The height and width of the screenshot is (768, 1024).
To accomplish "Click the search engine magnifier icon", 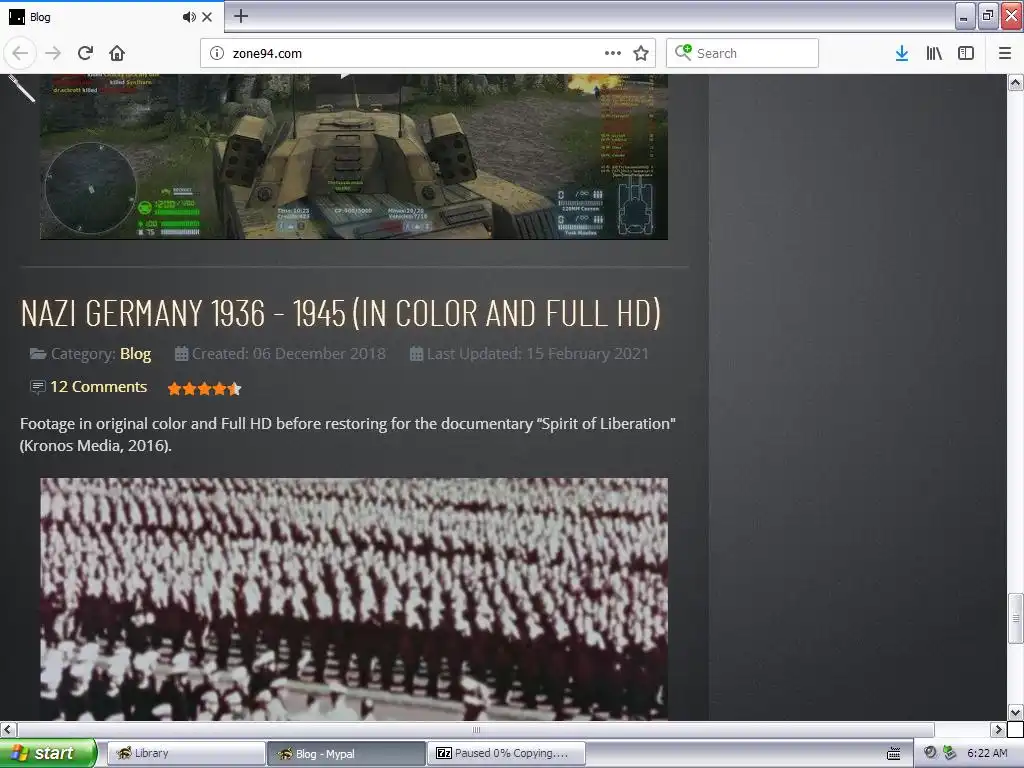I will click(683, 52).
